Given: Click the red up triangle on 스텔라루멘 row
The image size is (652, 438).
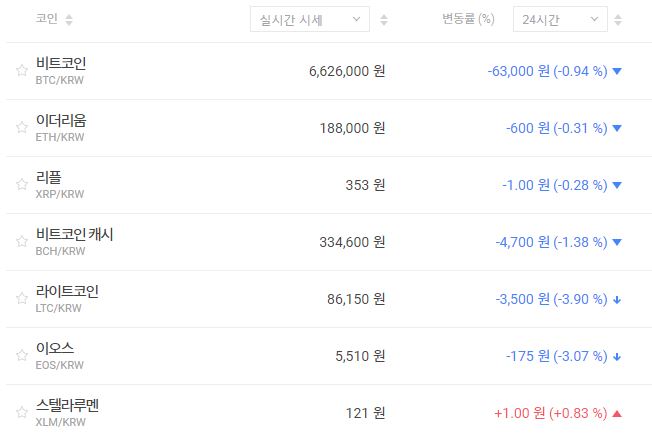Looking at the screenshot, I should point(617,413).
